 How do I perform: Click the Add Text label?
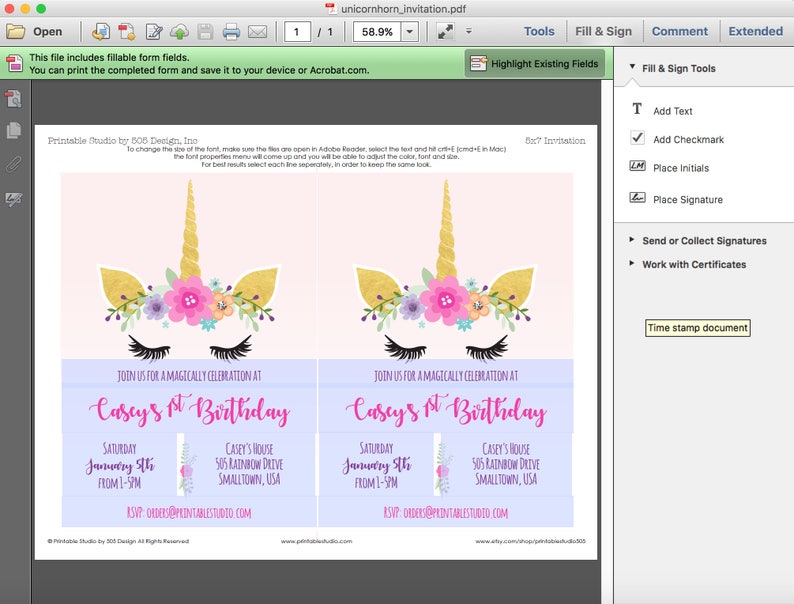coord(672,111)
